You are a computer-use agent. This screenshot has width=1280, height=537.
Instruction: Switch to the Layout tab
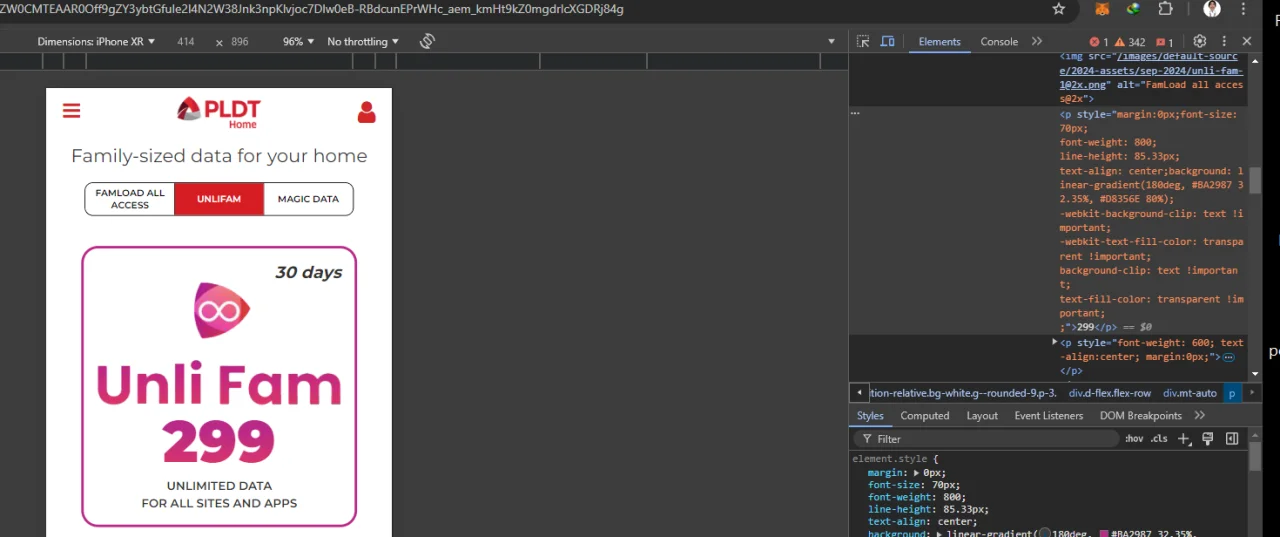click(x=982, y=416)
